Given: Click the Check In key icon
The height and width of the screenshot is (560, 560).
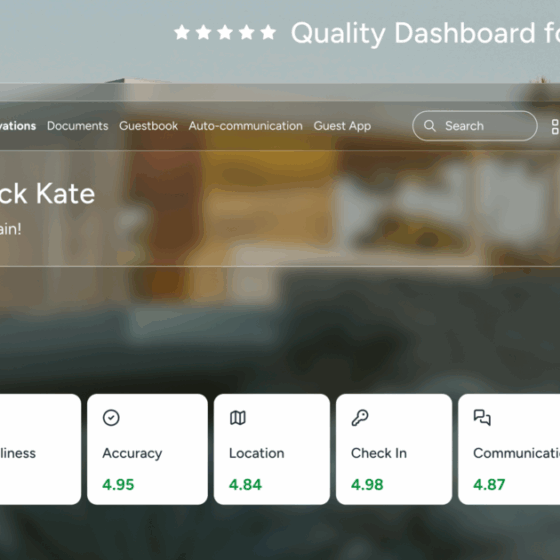Looking at the screenshot, I should tap(360, 418).
